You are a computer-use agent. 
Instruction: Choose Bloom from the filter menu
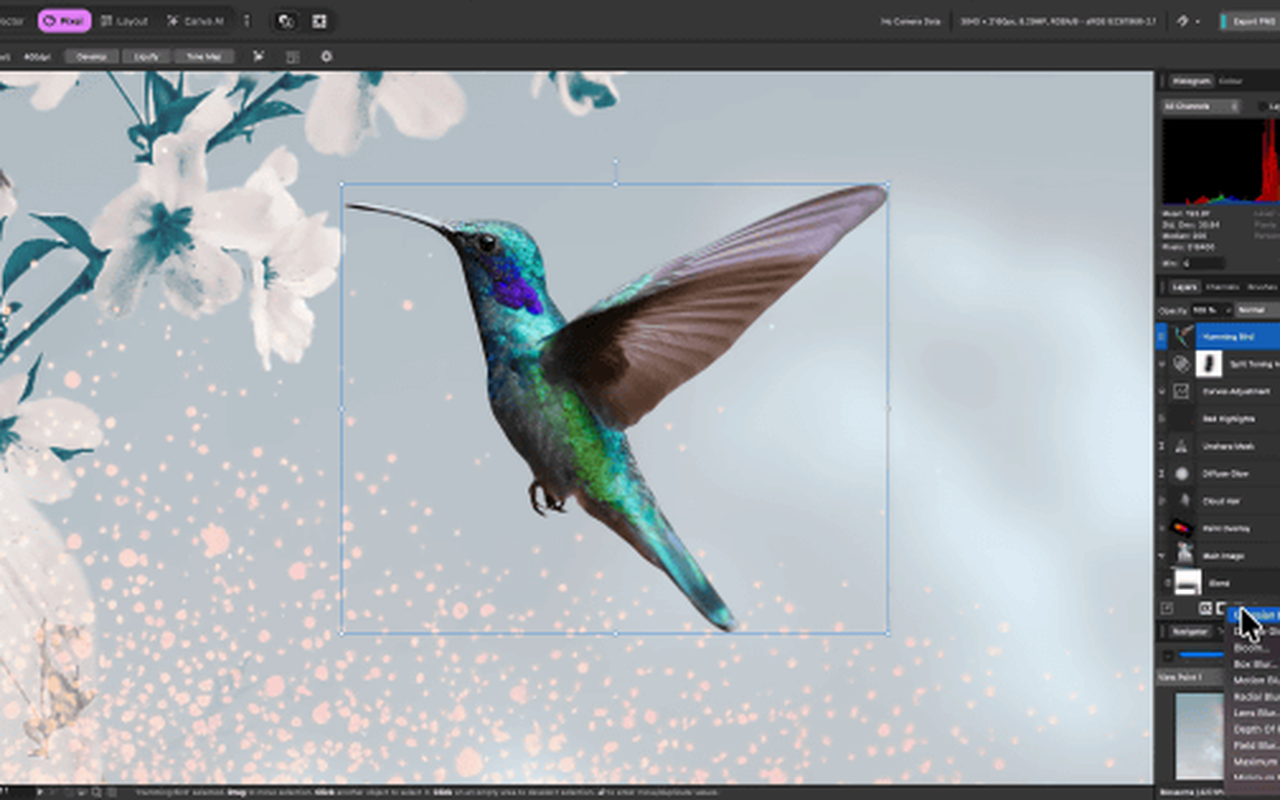tap(1253, 647)
